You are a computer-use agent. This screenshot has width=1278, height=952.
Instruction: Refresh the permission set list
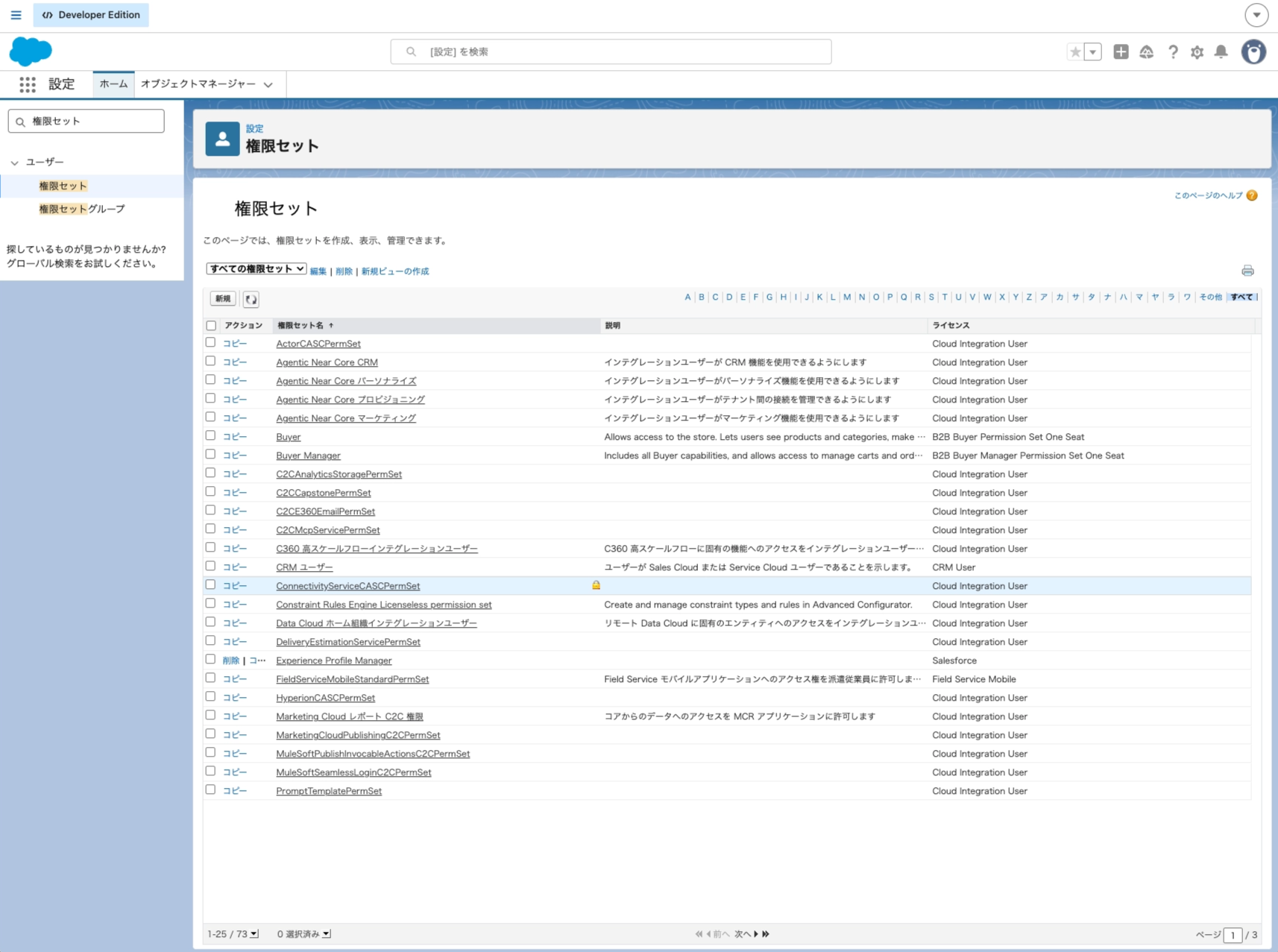tap(251, 299)
